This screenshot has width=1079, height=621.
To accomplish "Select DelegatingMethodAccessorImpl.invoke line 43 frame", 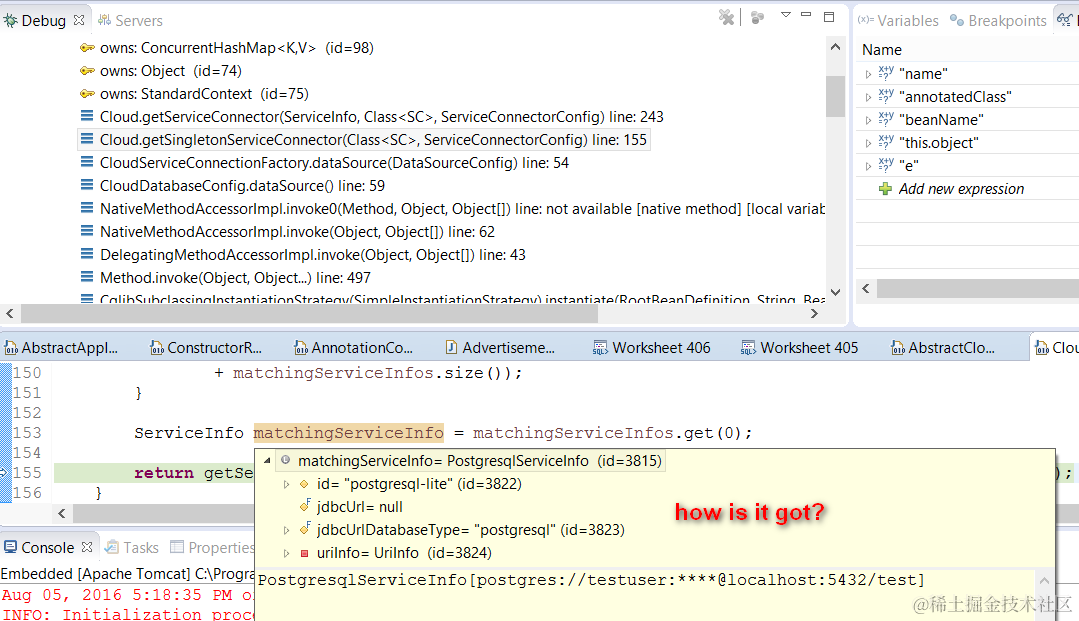I will [x=312, y=255].
